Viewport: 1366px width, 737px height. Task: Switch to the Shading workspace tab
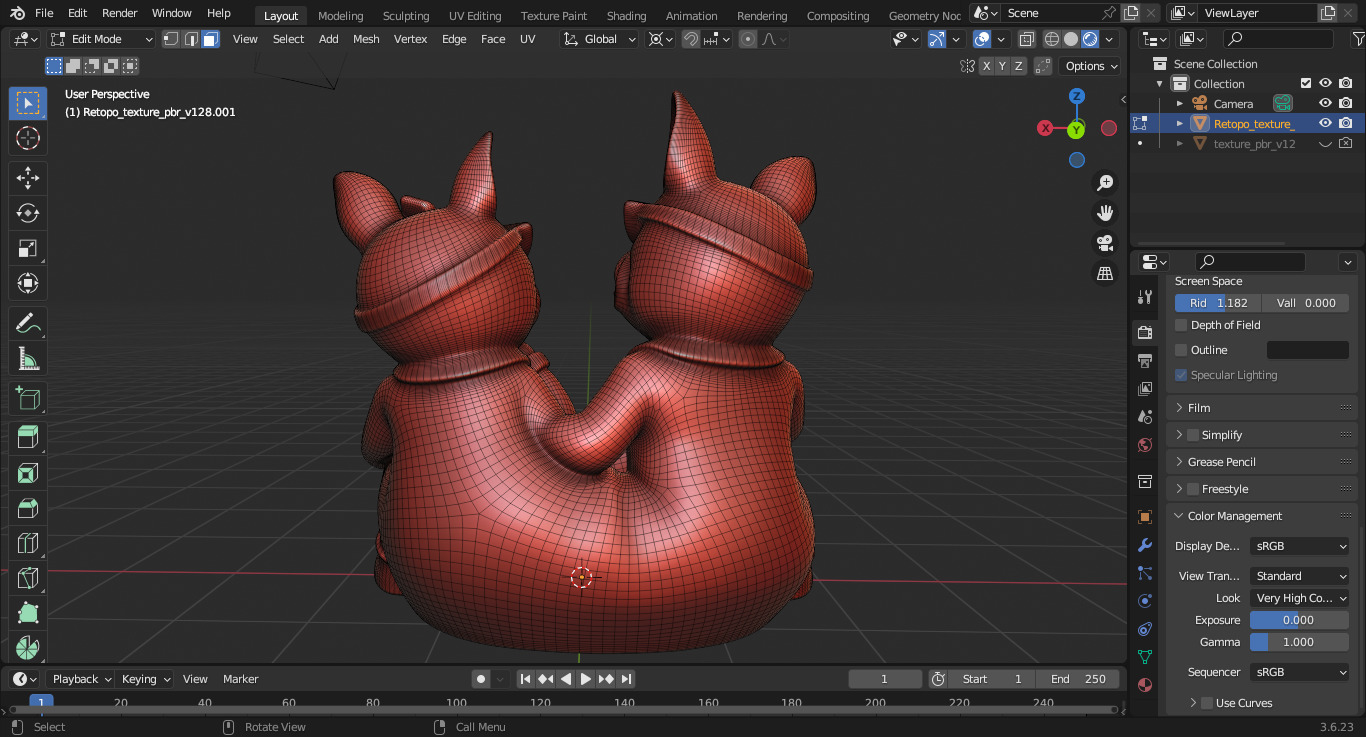626,16
